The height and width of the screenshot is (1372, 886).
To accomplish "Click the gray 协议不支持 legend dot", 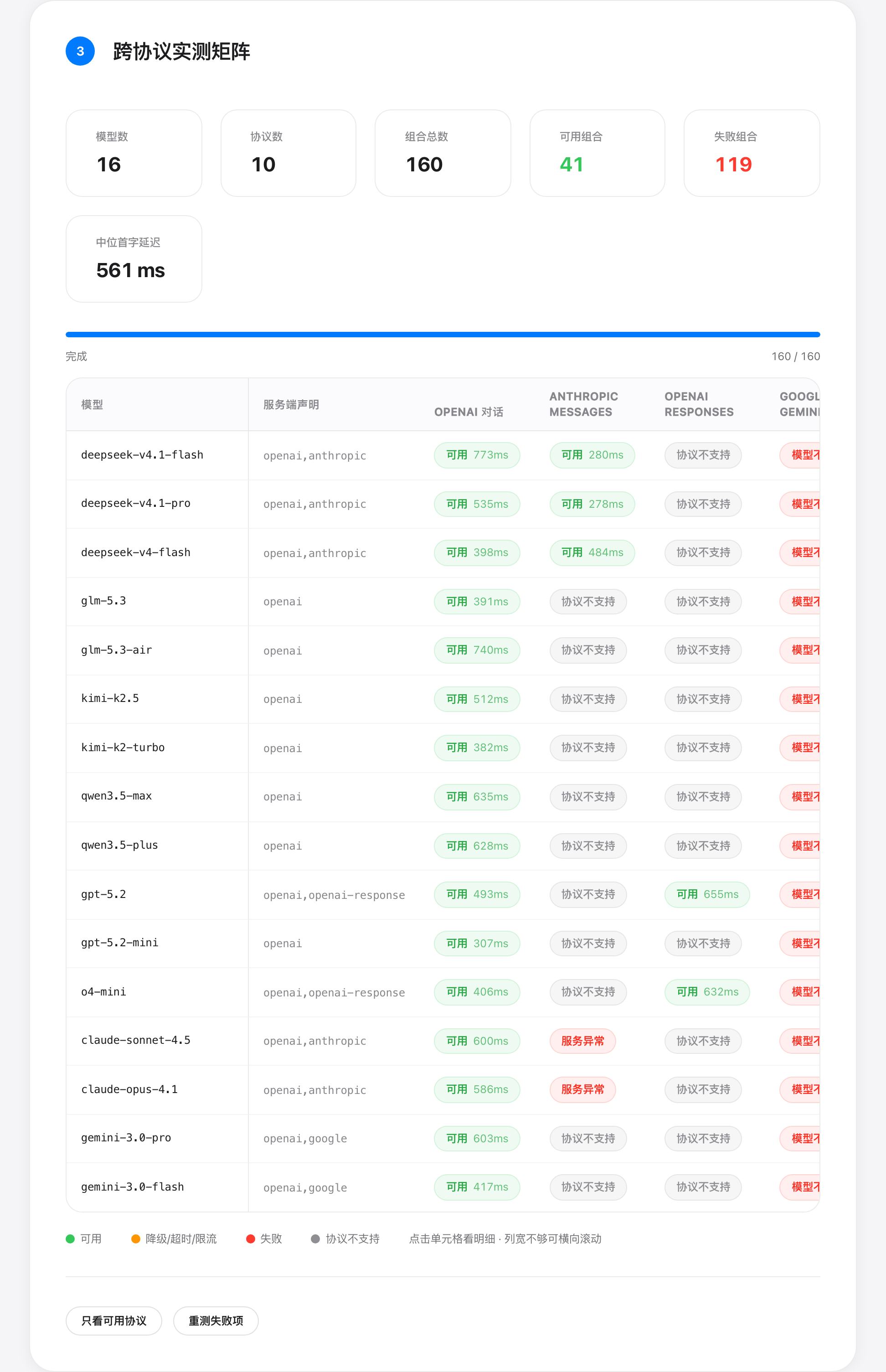I will point(315,1238).
